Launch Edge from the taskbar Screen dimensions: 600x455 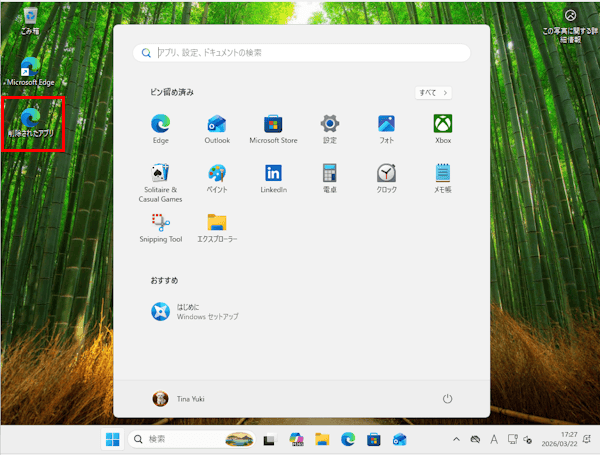point(348,439)
